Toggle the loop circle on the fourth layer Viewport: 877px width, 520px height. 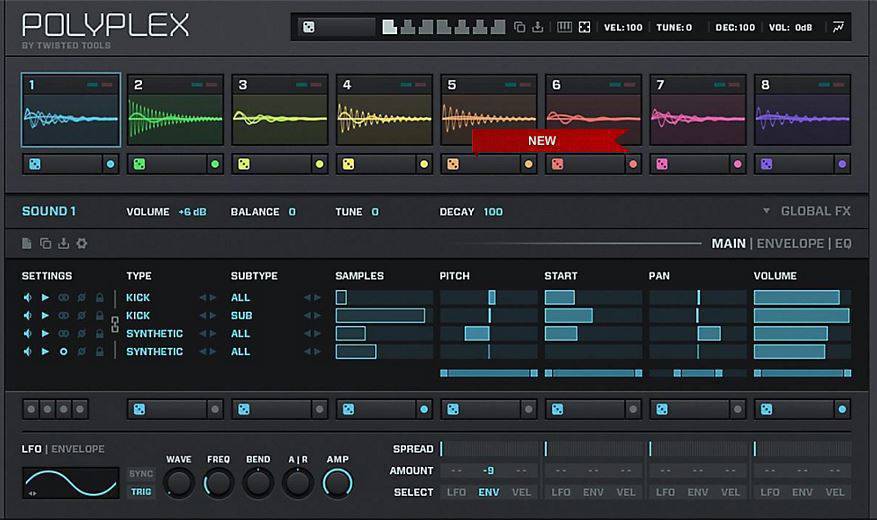coord(63,352)
